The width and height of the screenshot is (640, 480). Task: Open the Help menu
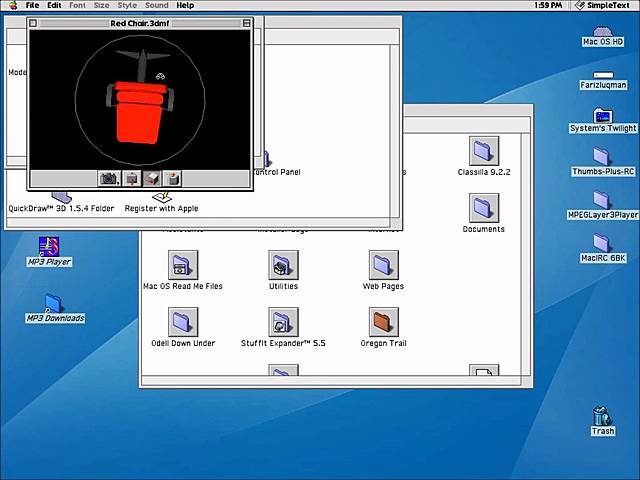[x=185, y=5]
